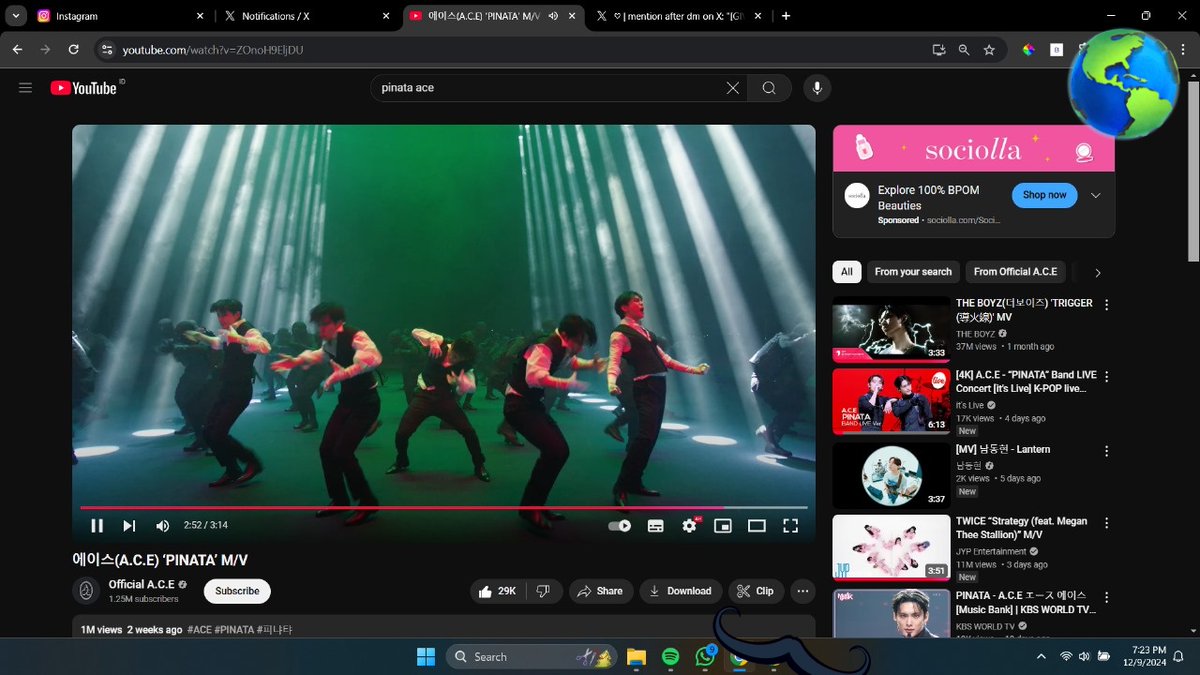Open the Sociolla ad banner

(x=974, y=148)
